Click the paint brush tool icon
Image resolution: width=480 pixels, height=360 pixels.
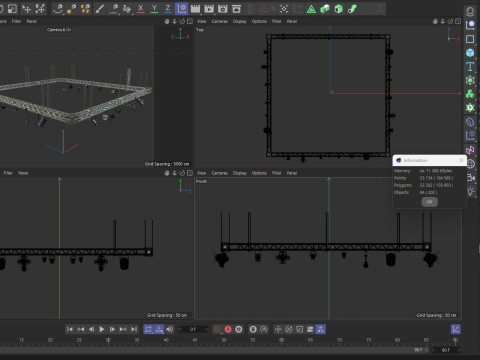pyautogui.click(x=99, y=9)
